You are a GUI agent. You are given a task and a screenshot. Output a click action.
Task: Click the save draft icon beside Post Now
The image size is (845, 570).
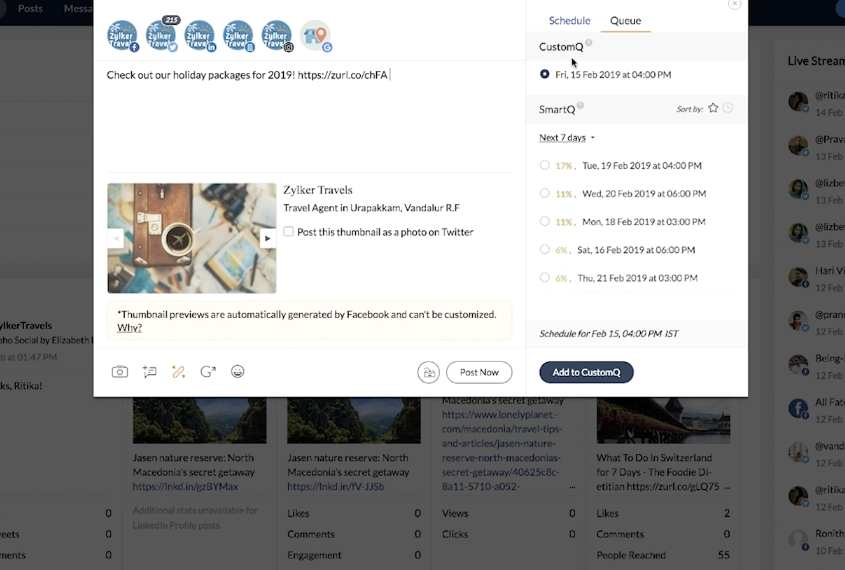pyautogui.click(x=428, y=372)
